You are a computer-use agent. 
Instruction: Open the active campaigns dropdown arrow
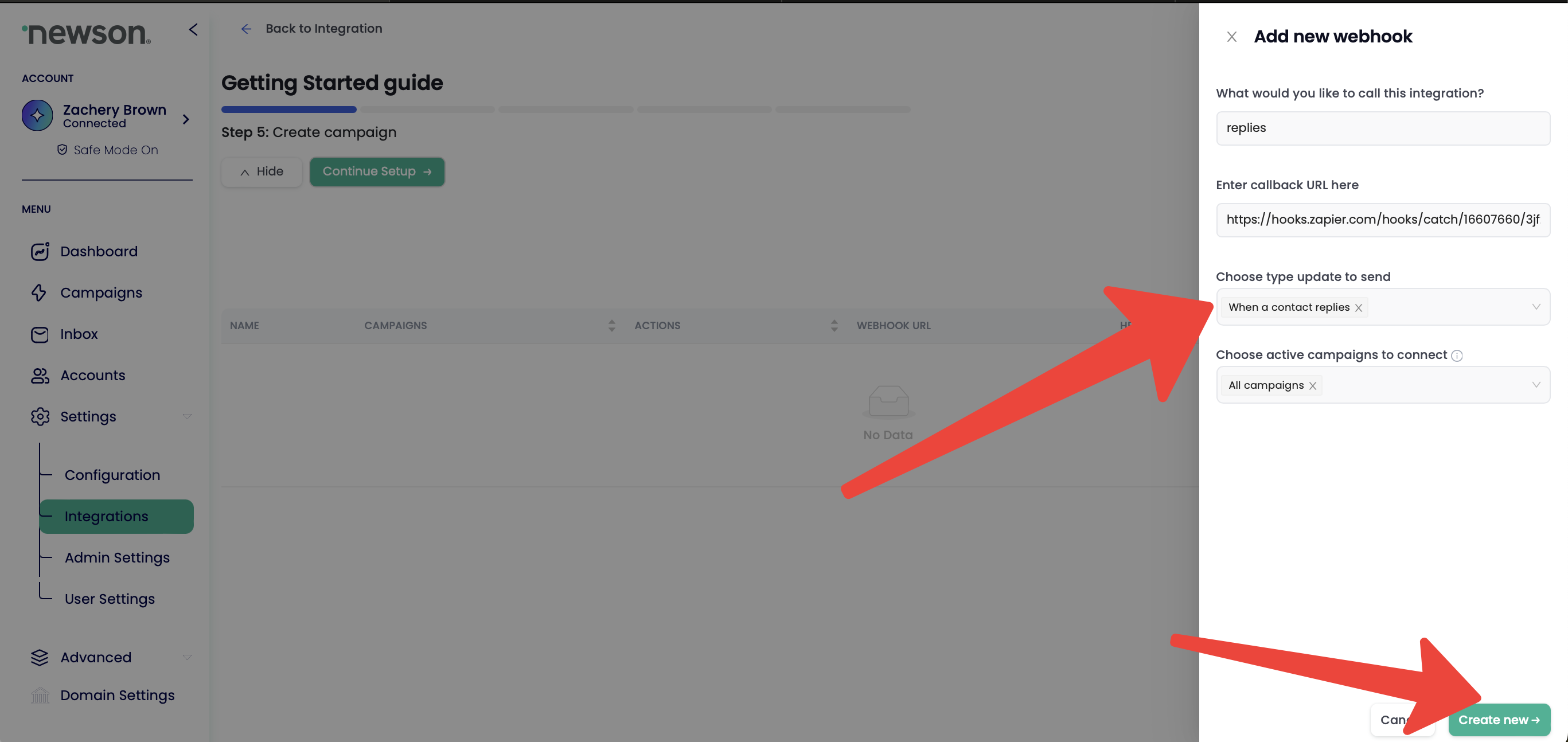[x=1535, y=385]
